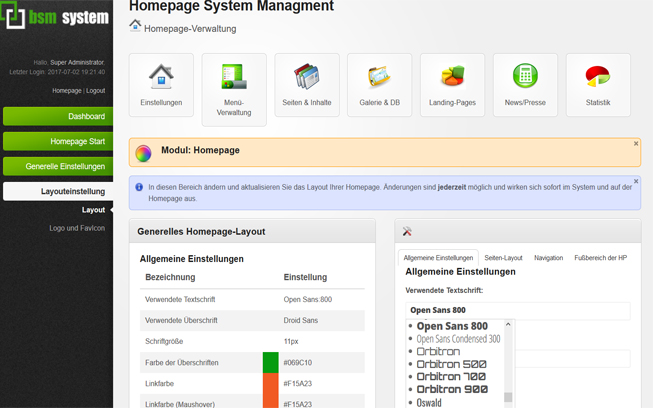The height and width of the screenshot is (408, 653).
Task: Select Orbitron 700 from font list
Action: [x=452, y=377]
